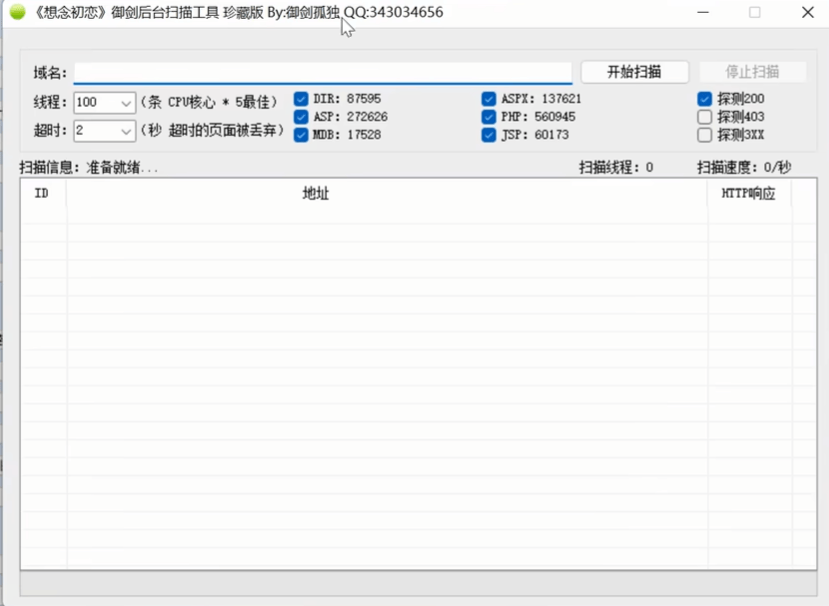Click the ID column header
Screen dimensions: 829x606
(42, 194)
